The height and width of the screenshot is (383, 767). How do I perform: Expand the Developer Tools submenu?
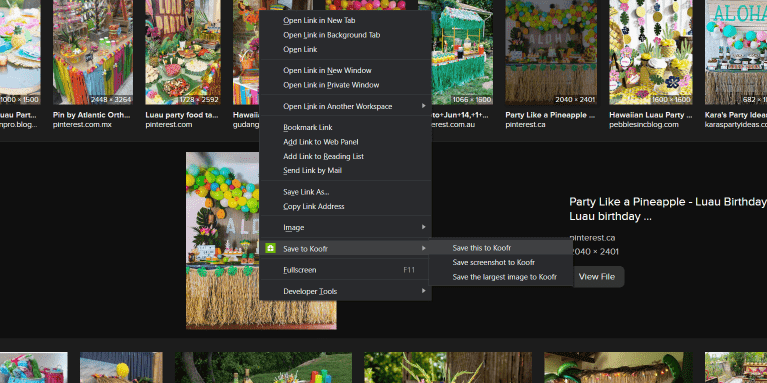point(345,292)
